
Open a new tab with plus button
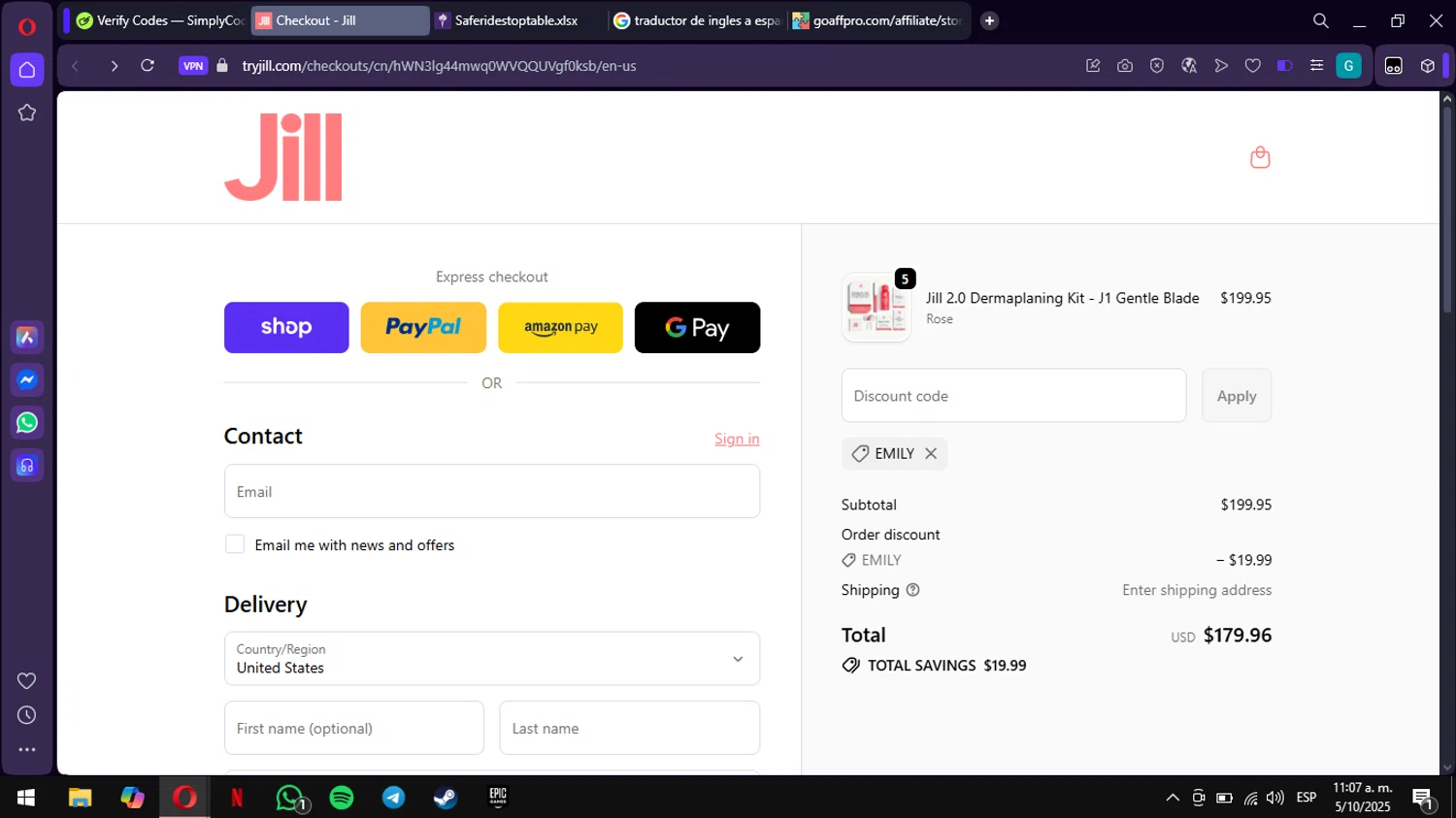tap(989, 20)
